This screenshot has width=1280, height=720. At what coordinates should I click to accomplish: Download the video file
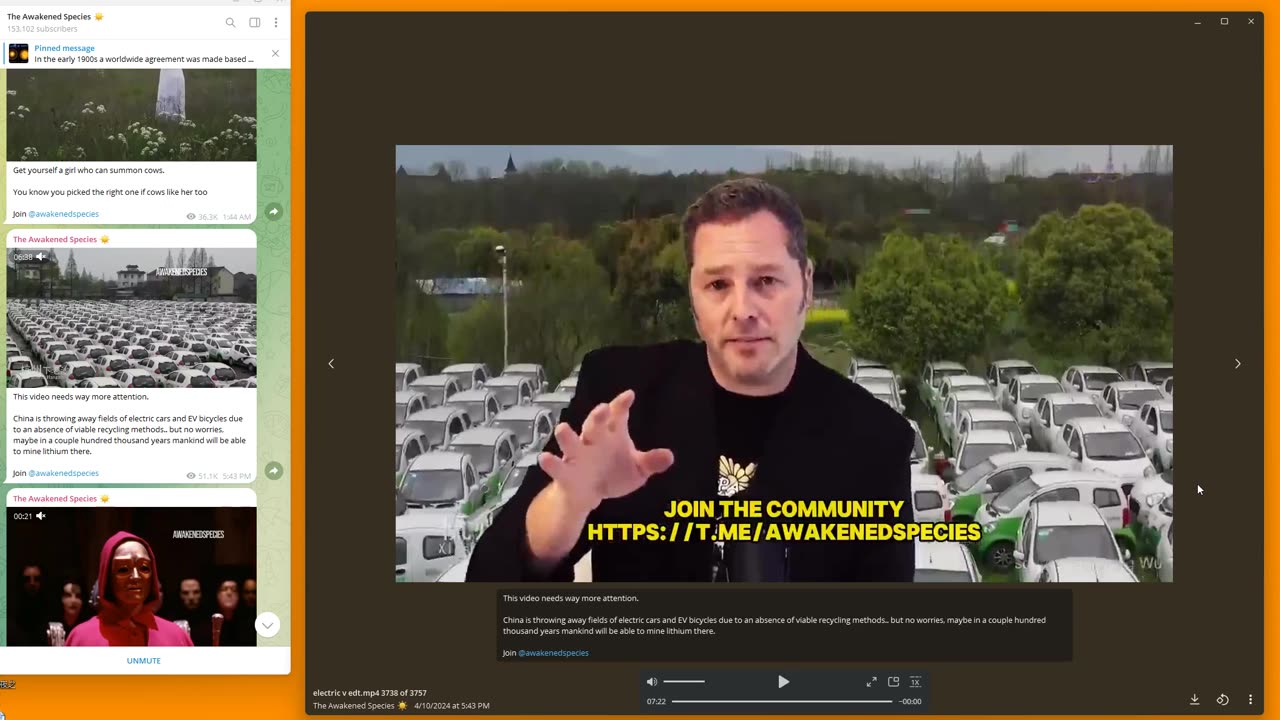[x=1194, y=700]
